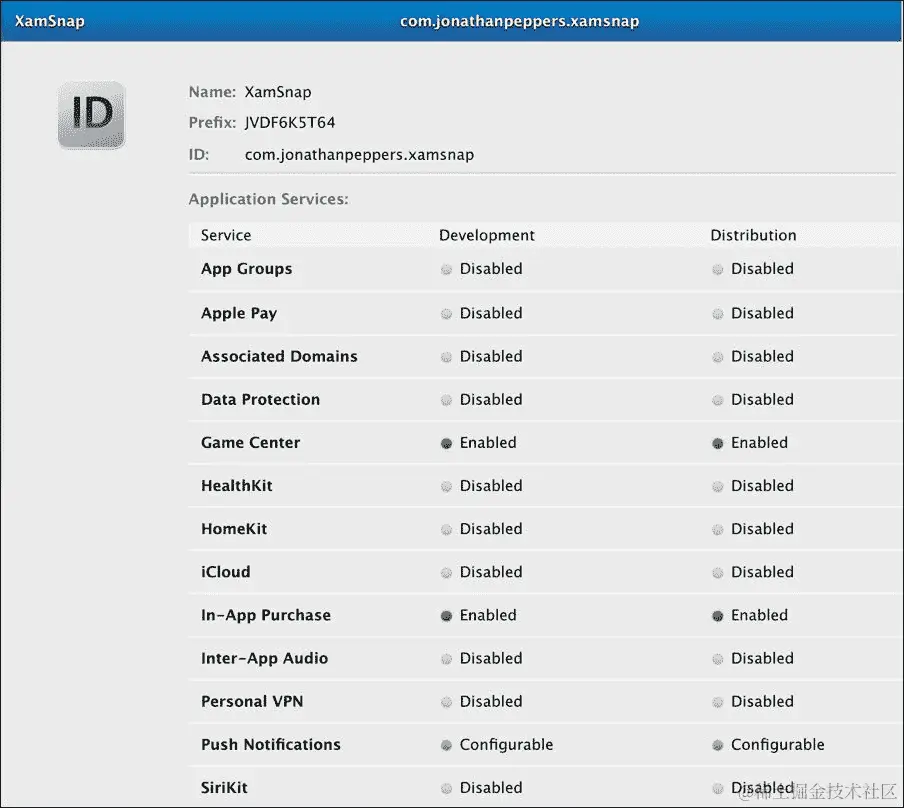Click the In-App Purchase service name
This screenshot has width=904, height=808.
pos(266,615)
